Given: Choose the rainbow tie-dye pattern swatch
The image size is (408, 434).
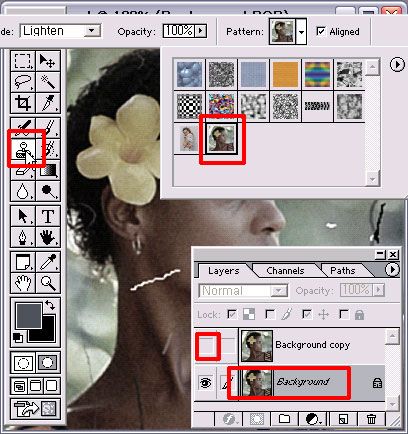Looking at the screenshot, I should 317,74.
